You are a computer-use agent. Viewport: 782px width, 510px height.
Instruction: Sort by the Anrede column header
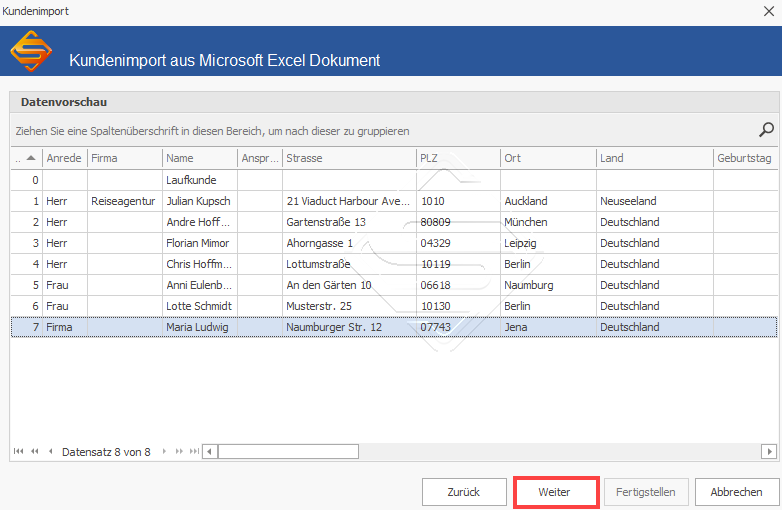coord(65,159)
